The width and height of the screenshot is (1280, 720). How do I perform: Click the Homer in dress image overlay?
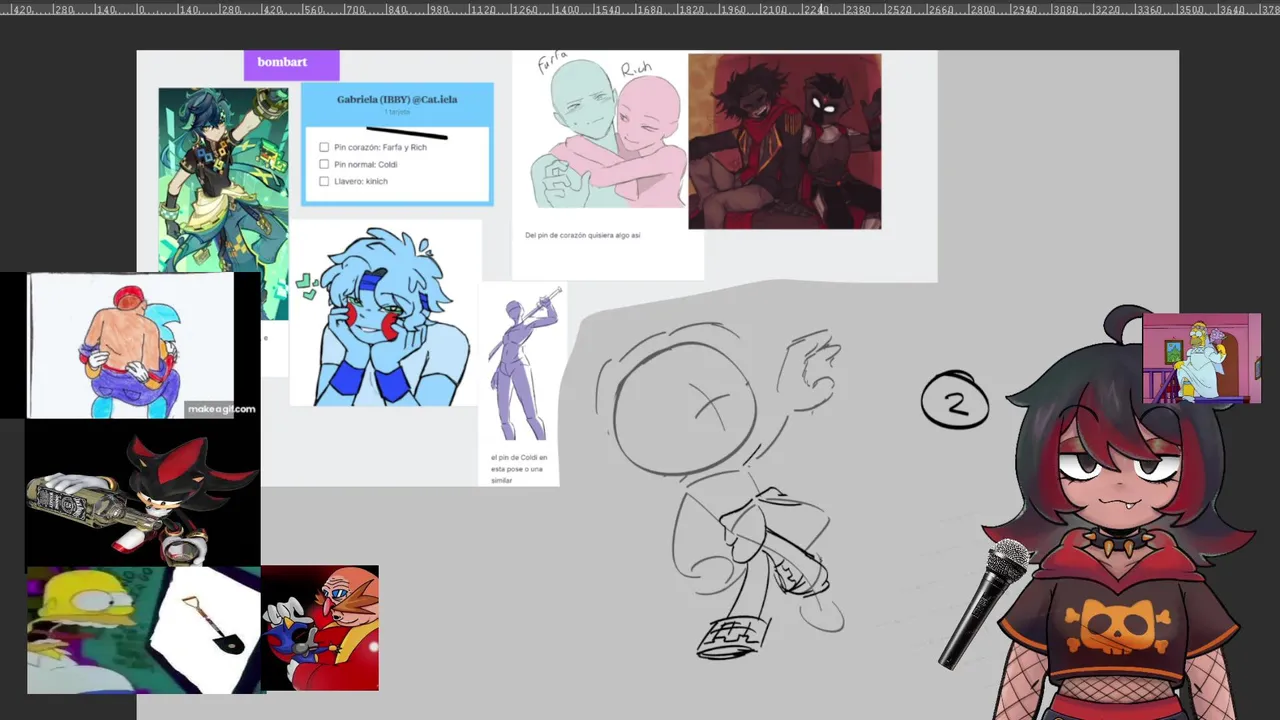[1202, 358]
